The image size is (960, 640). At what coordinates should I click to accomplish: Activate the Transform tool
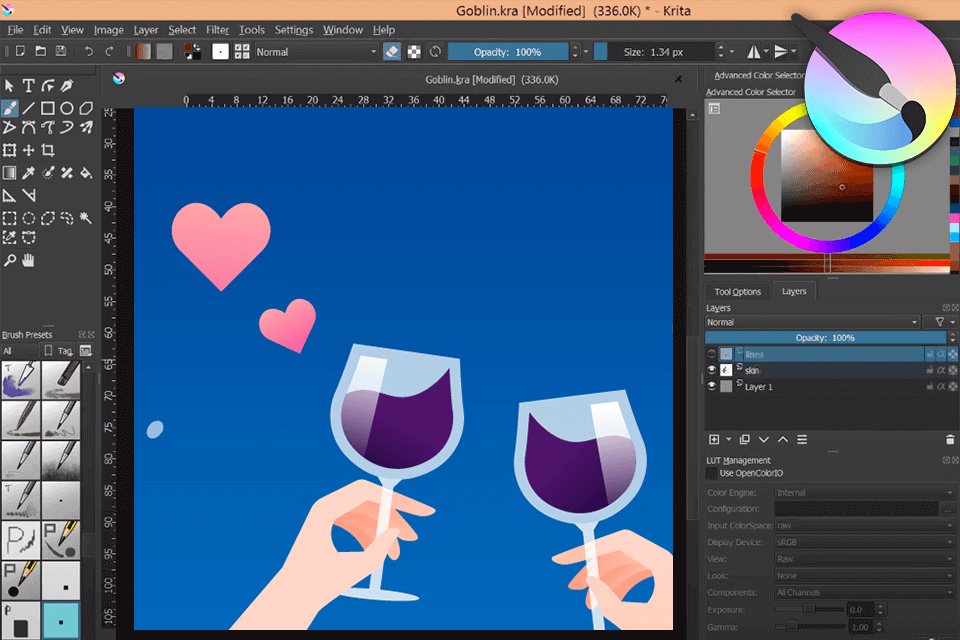coord(10,148)
